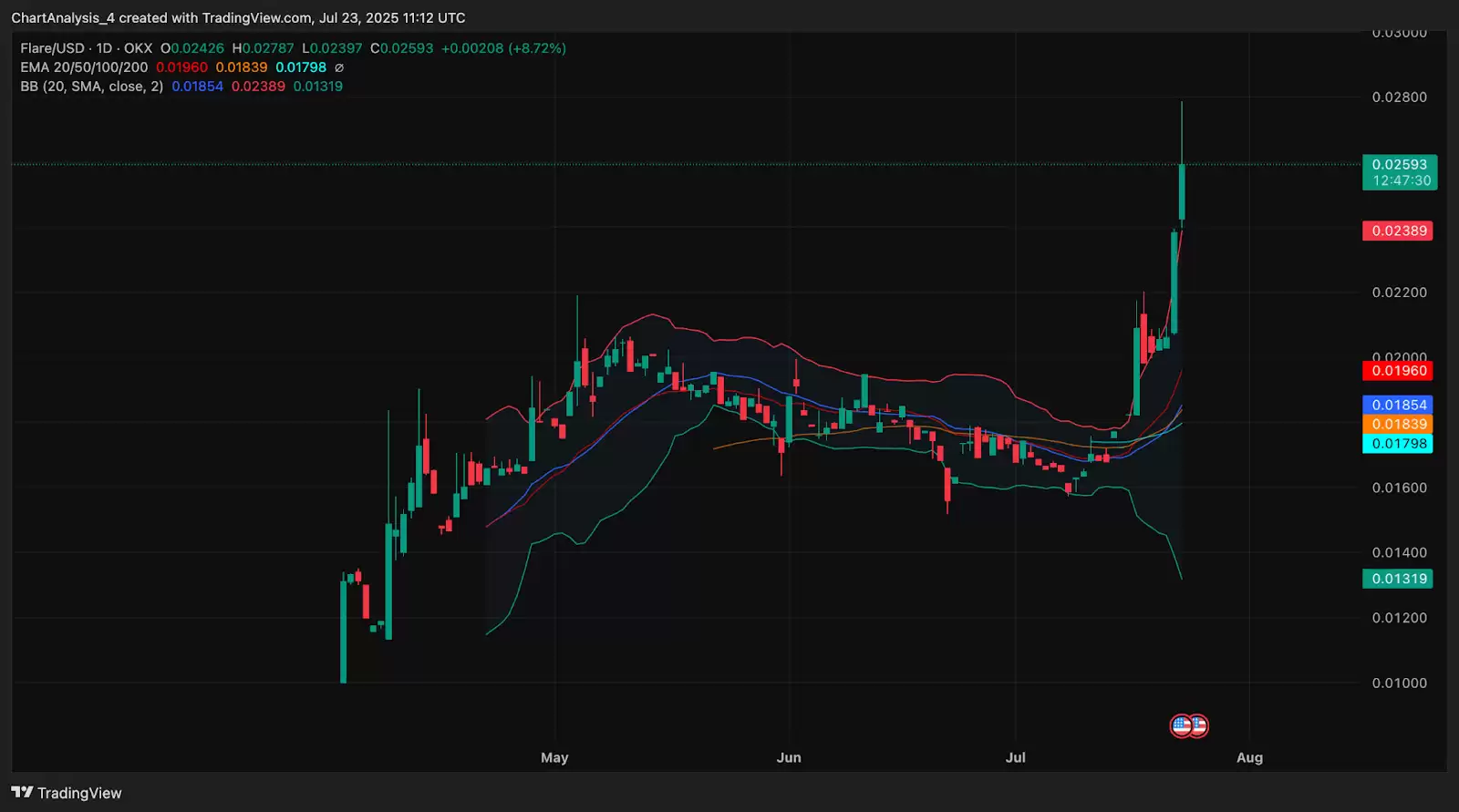Click the orange 0.01839 EMA price tag
Viewport: 1459px width, 812px height.
point(1398,424)
